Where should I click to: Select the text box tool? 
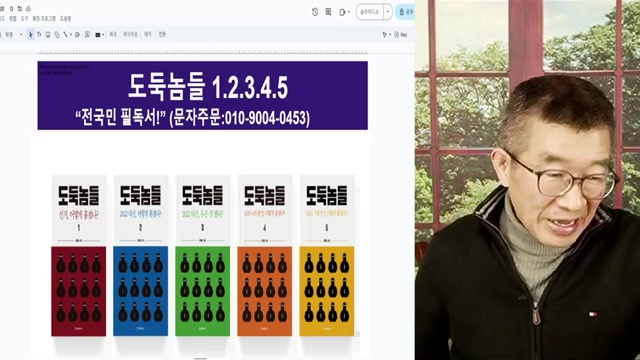[39, 35]
